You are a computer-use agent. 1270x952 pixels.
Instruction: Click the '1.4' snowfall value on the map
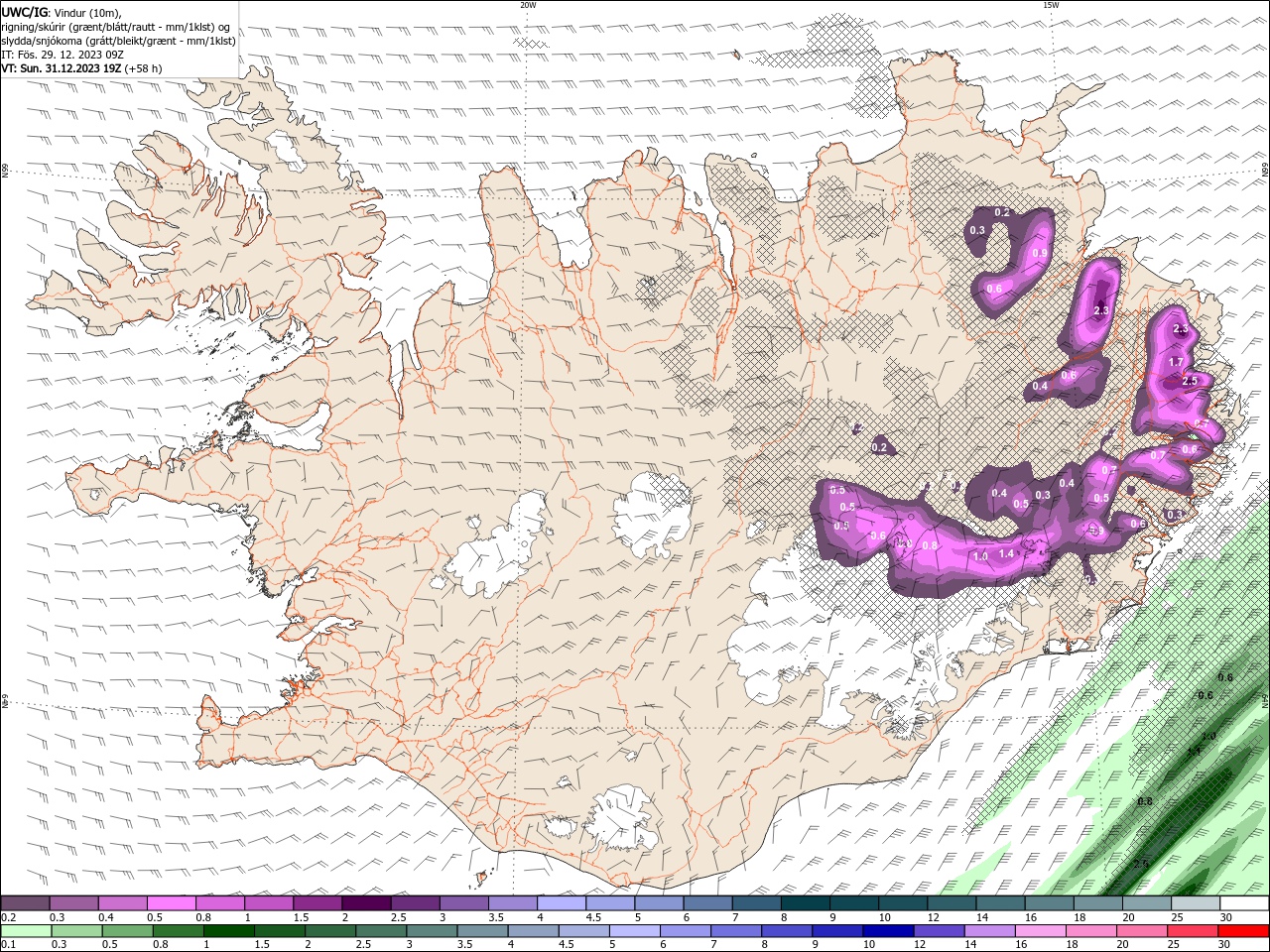coord(1006,553)
